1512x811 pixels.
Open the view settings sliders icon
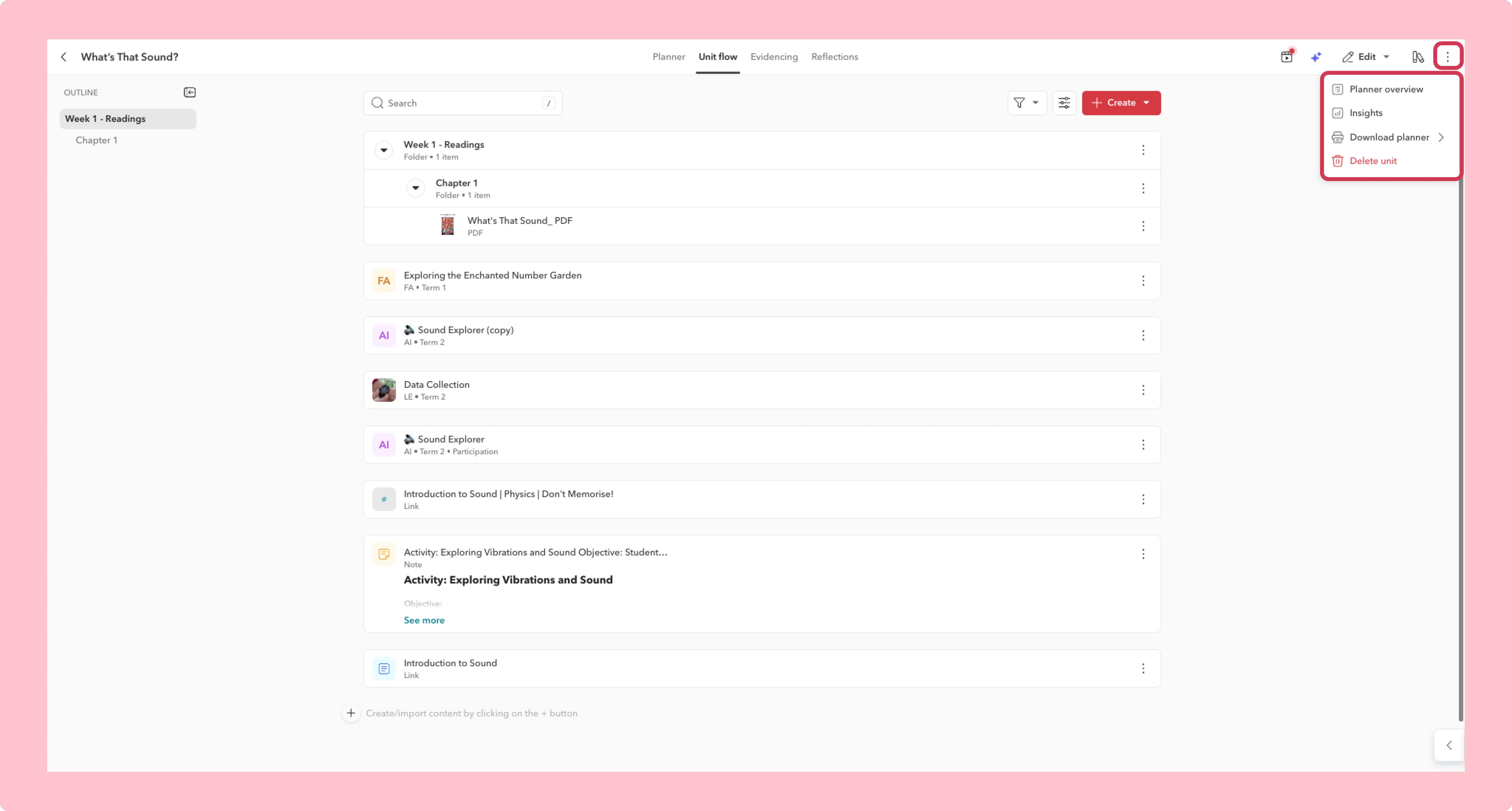point(1064,103)
